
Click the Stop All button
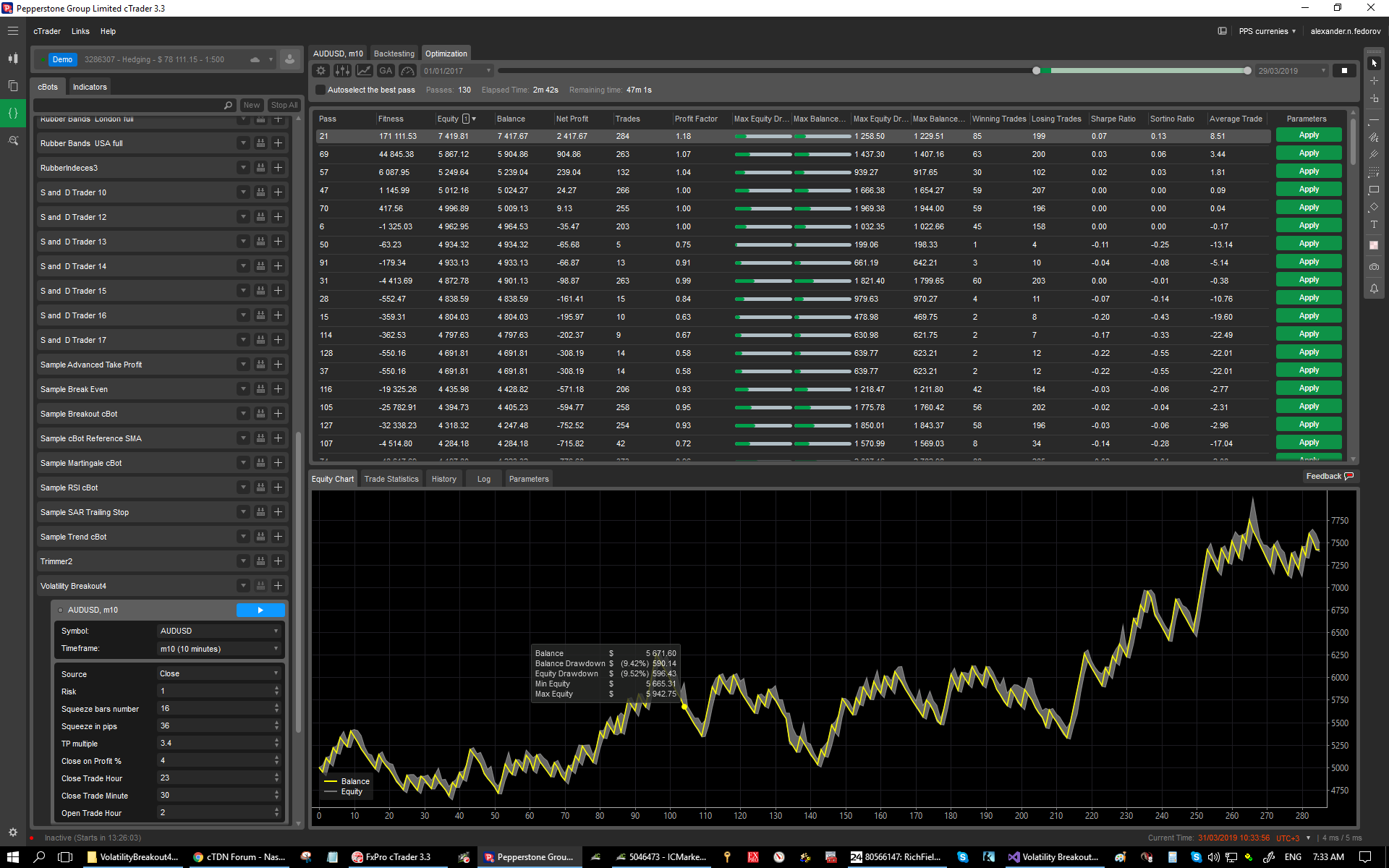coord(284,105)
